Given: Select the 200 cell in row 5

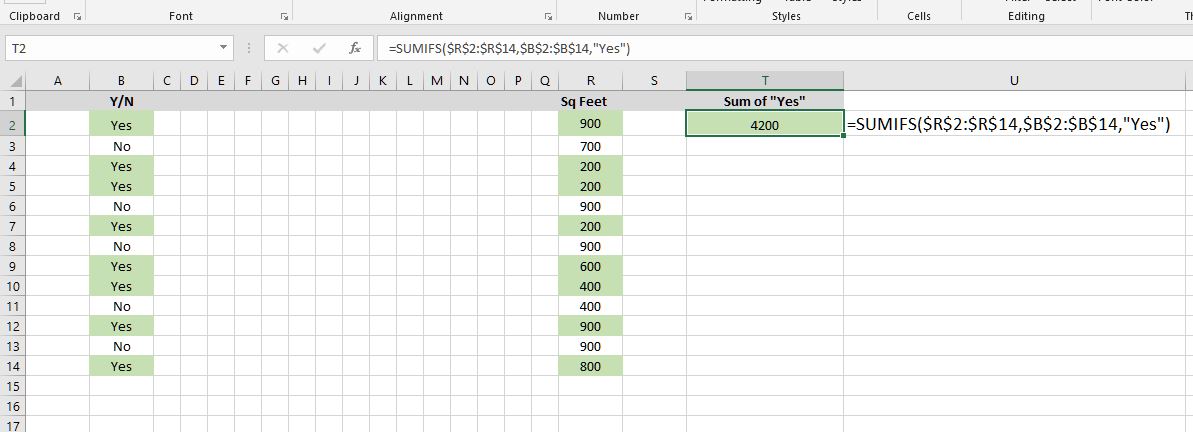Looking at the screenshot, I should click(x=590, y=186).
